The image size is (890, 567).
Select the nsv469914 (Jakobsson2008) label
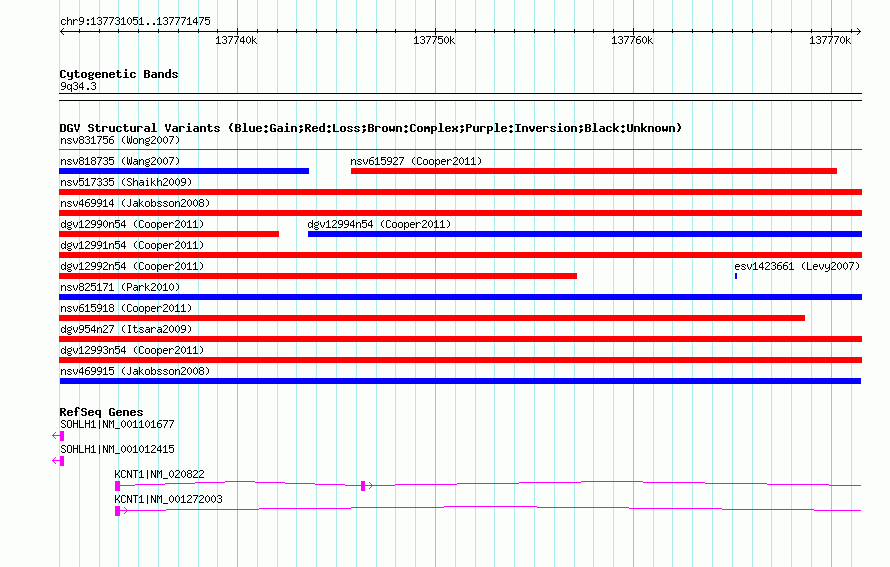tap(135, 203)
